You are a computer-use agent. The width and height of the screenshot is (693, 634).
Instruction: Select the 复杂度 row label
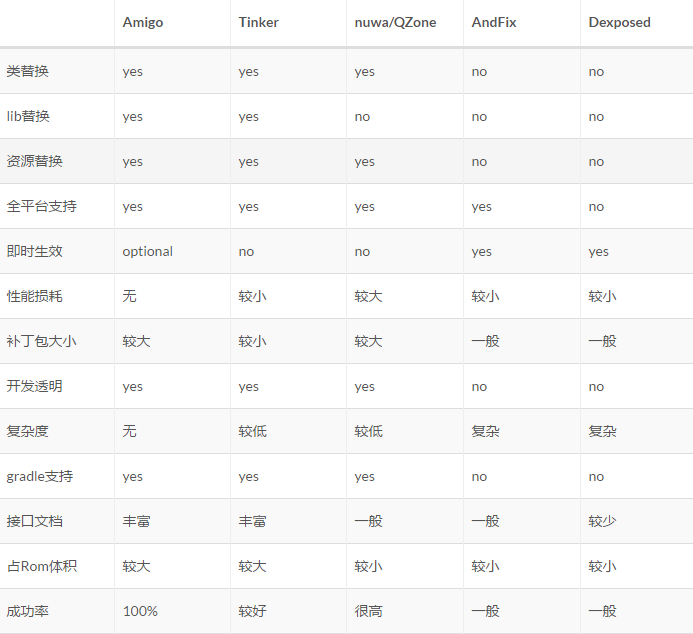(27, 431)
